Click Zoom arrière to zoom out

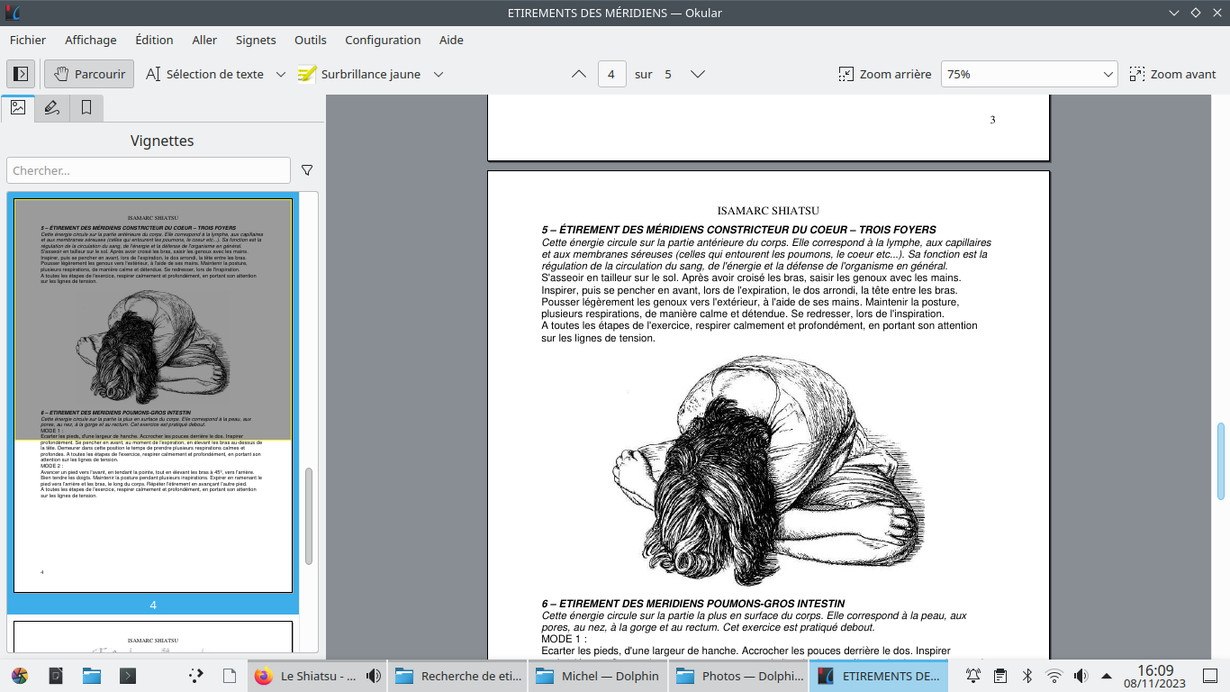click(x=885, y=74)
